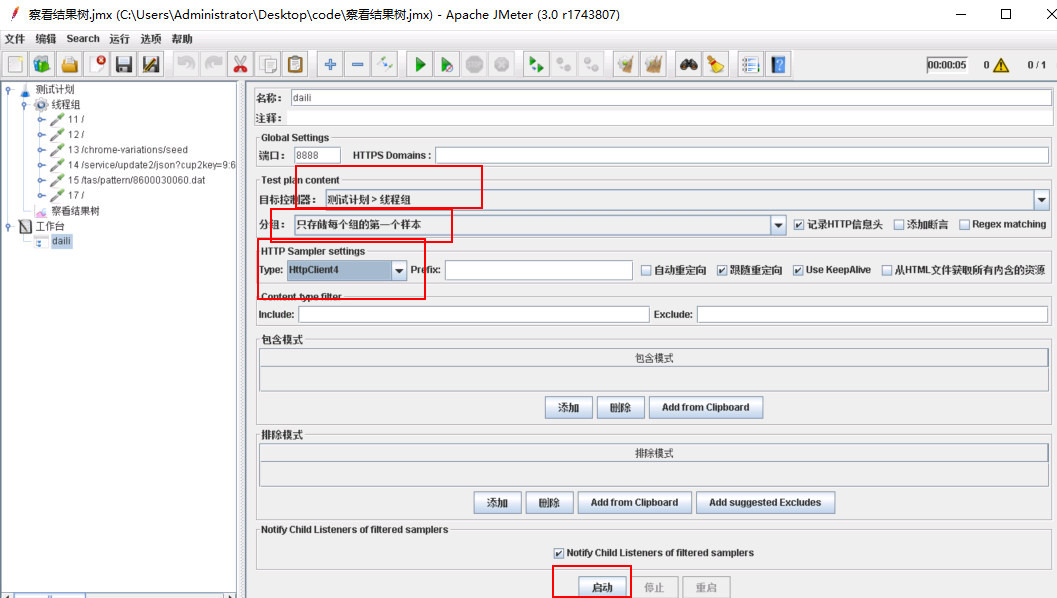Viewport: 1057px width, 598px height.
Task: Toggle the 跟随重定向 checkbox
Action: click(x=722, y=270)
